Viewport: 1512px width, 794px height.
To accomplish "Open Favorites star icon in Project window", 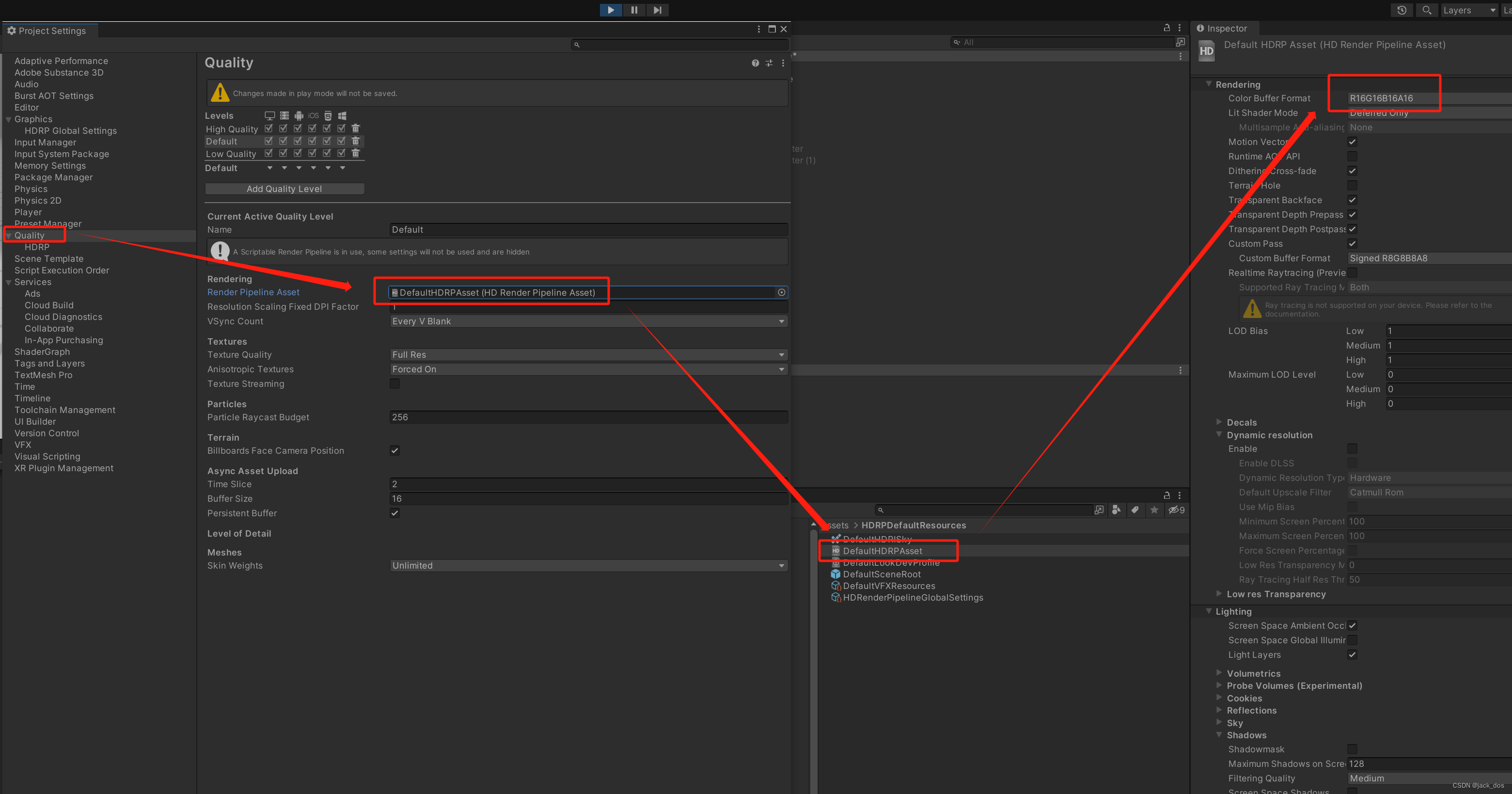I will pos(1154,510).
